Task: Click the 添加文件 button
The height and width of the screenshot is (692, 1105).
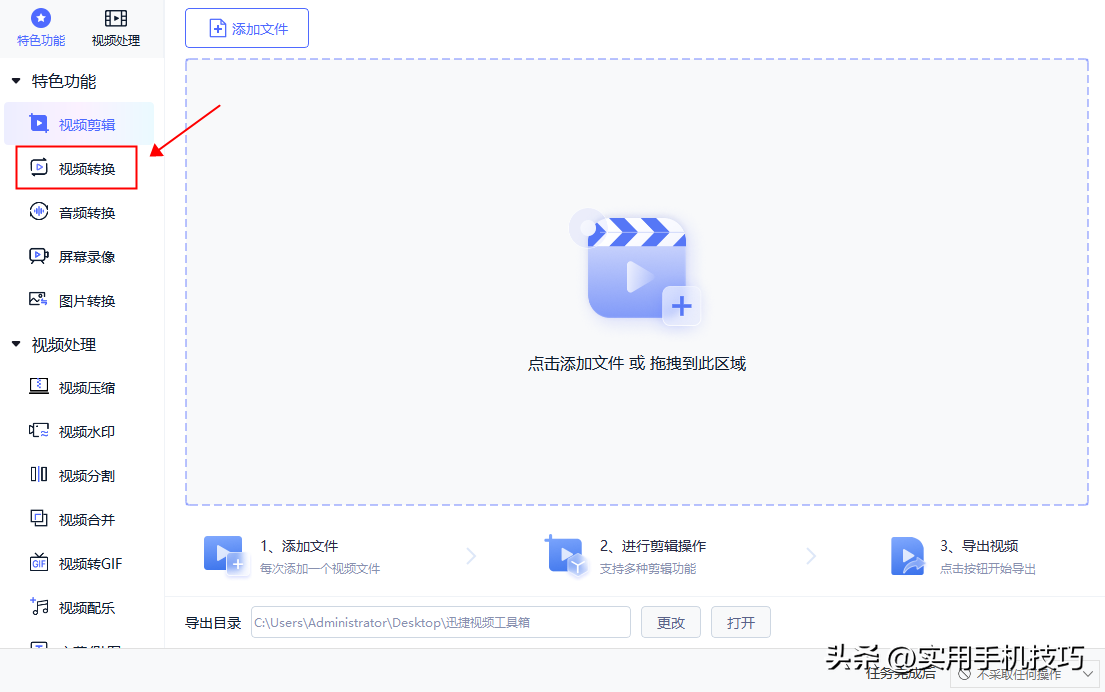Action: pos(247,28)
